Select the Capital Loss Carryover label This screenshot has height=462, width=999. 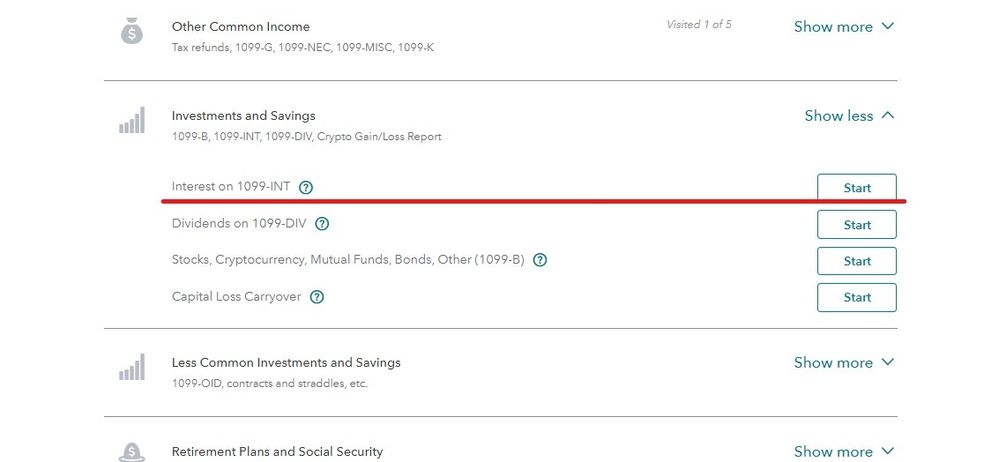click(236, 297)
